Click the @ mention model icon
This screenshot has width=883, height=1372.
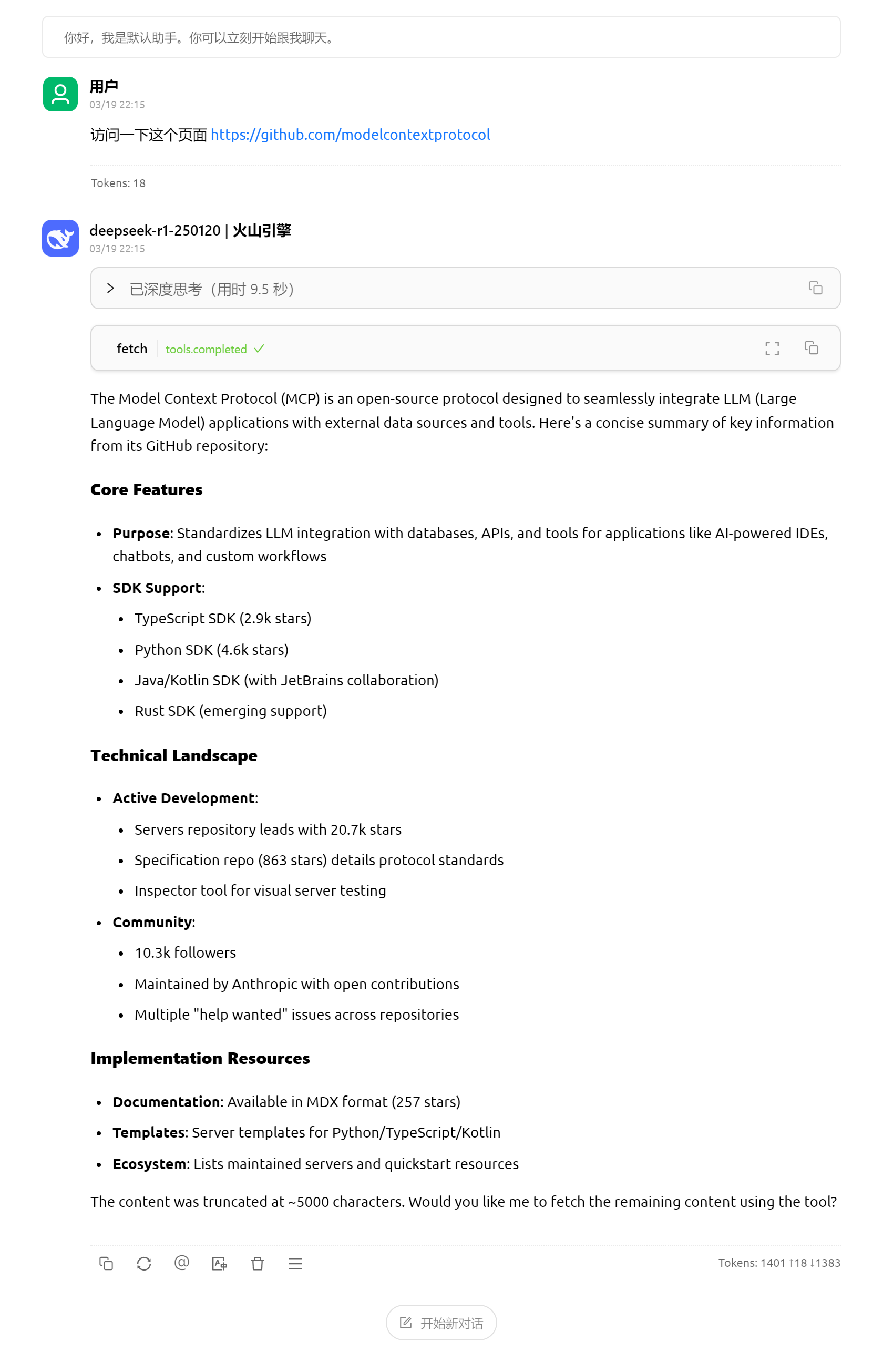click(182, 1263)
